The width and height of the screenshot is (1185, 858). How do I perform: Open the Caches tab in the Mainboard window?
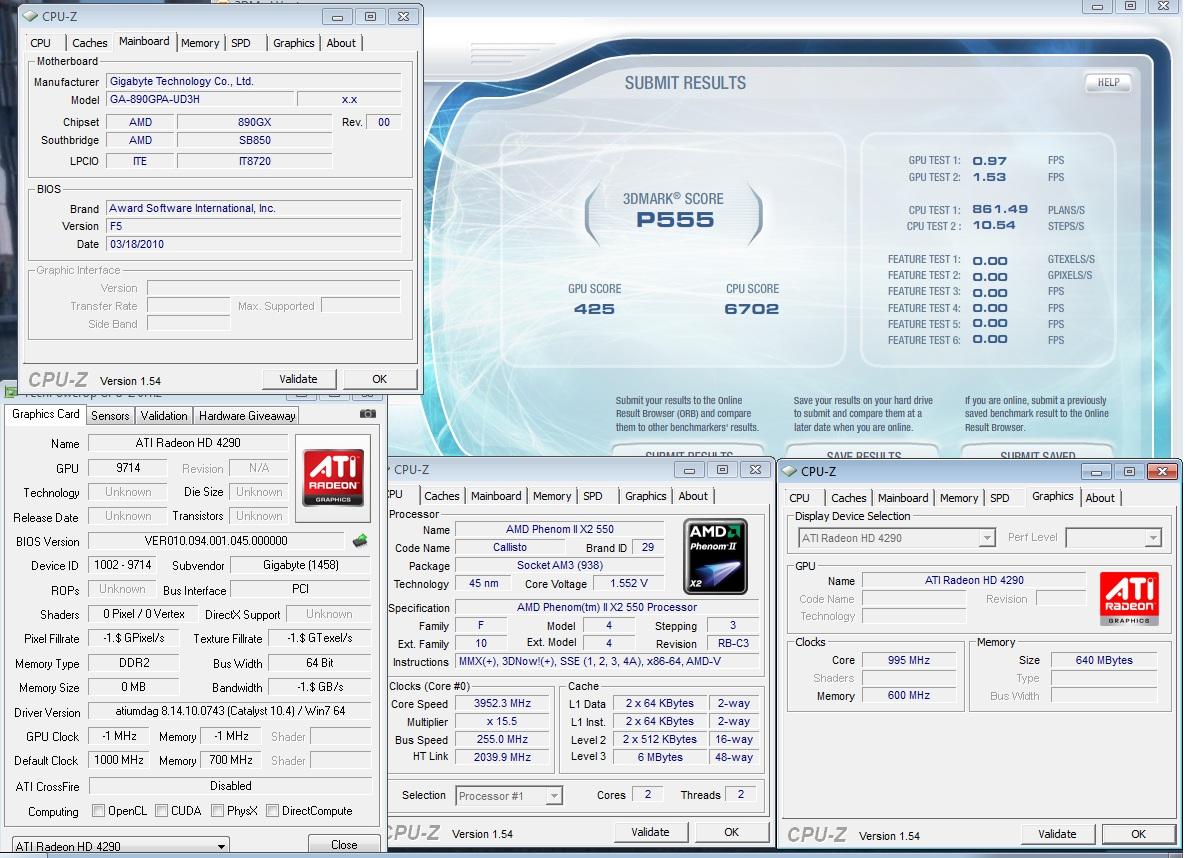[x=89, y=43]
